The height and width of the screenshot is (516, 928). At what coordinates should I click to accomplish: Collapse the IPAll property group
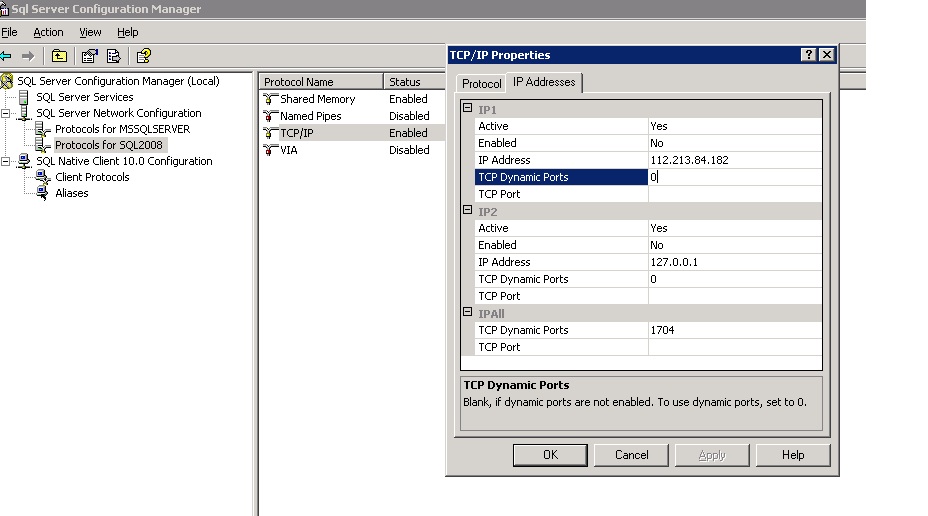[x=468, y=311]
